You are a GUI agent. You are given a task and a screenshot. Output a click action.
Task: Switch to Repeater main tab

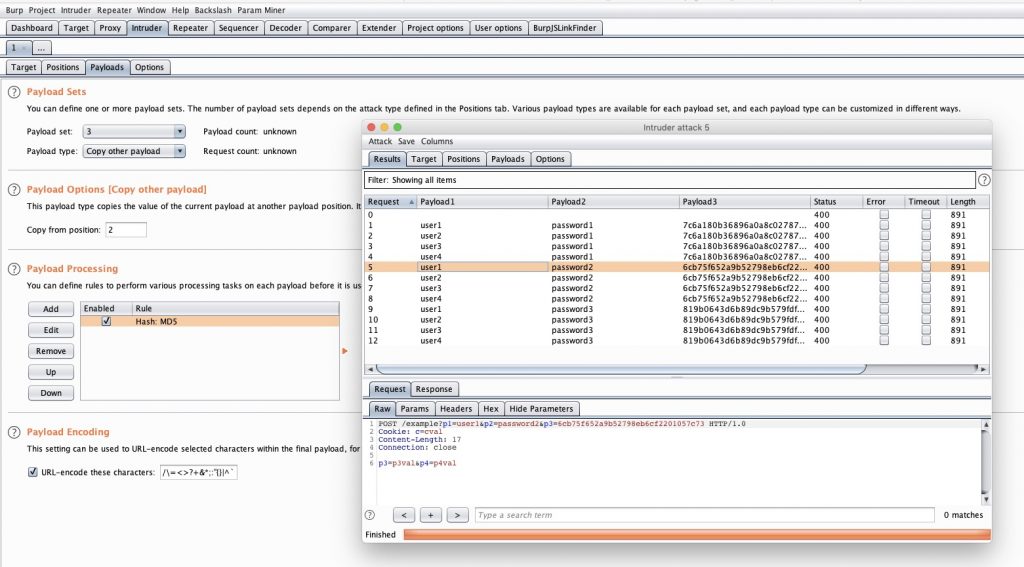[x=190, y=28]
